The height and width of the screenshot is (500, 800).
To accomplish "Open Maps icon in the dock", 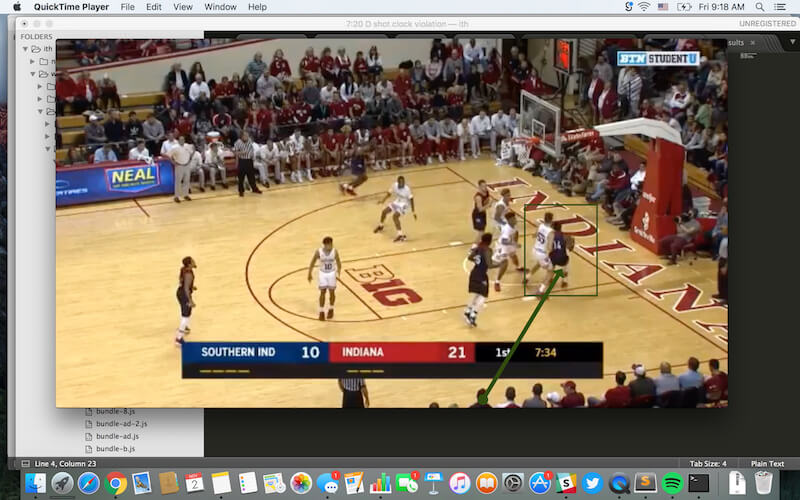I will [274, 483].
